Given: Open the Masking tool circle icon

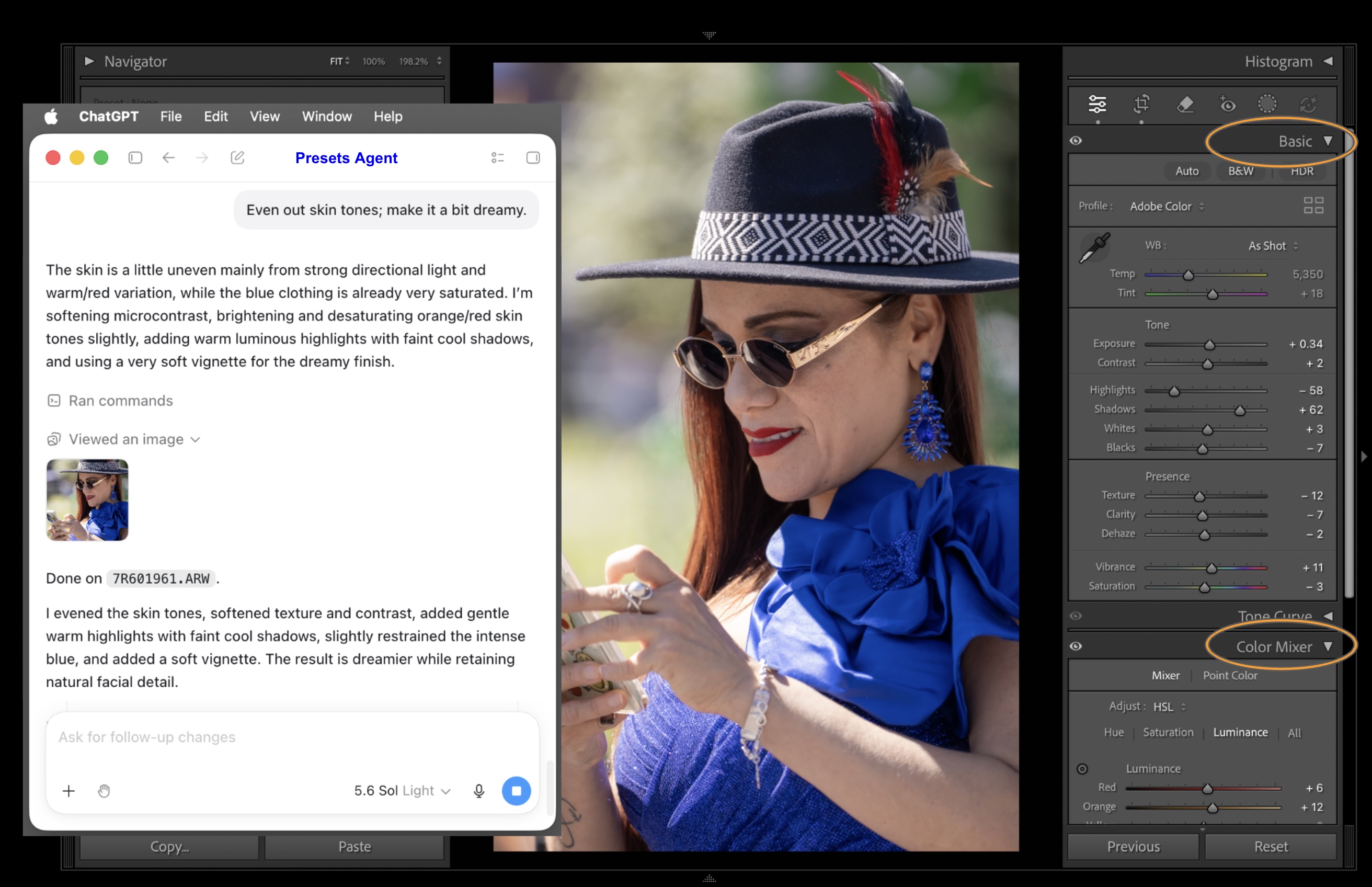Looking at the screenshot, I should [x=1267, y=104].
